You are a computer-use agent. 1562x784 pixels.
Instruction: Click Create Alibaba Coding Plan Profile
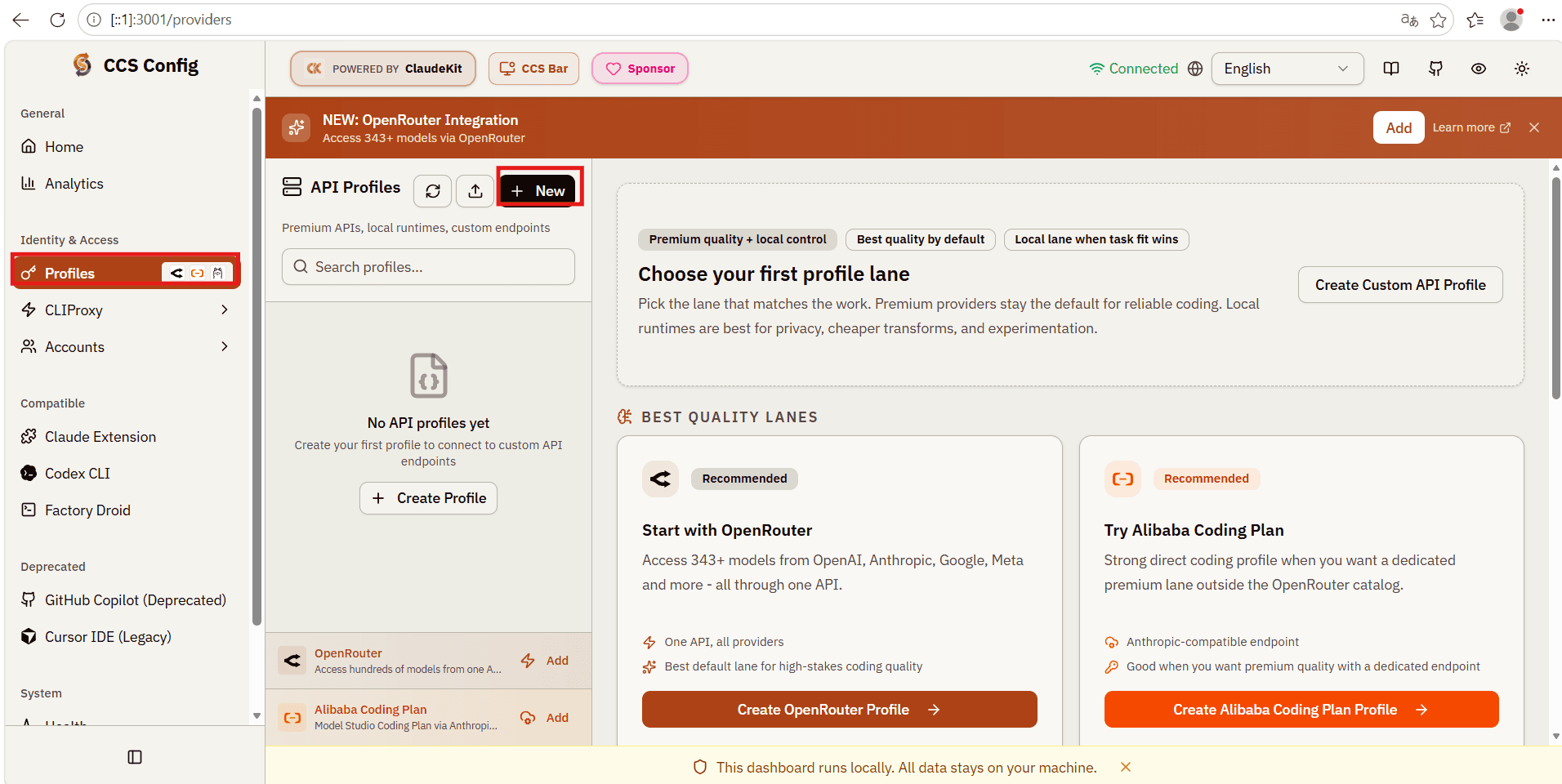point(1301,710)
